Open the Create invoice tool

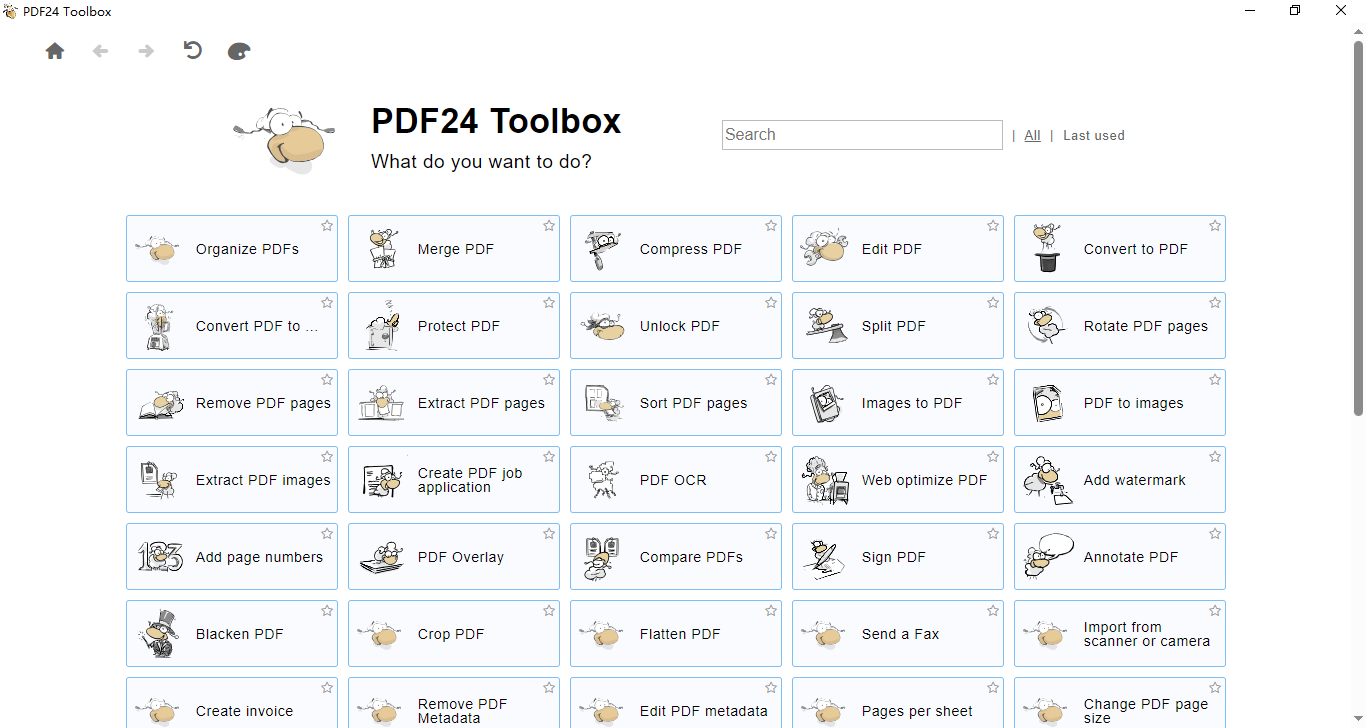pos(232,703)
